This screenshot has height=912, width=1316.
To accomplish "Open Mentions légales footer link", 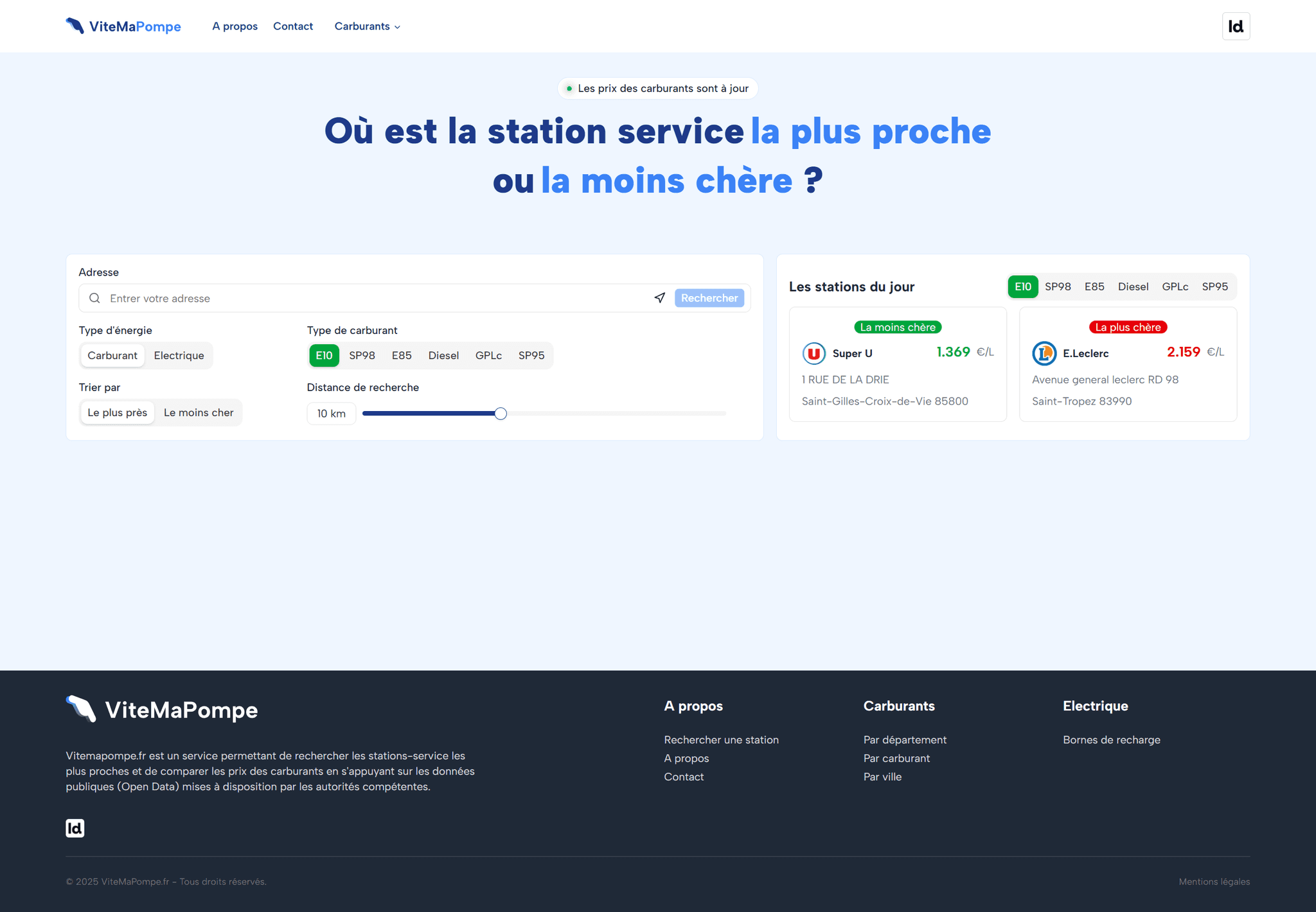I will (1214, 881).
